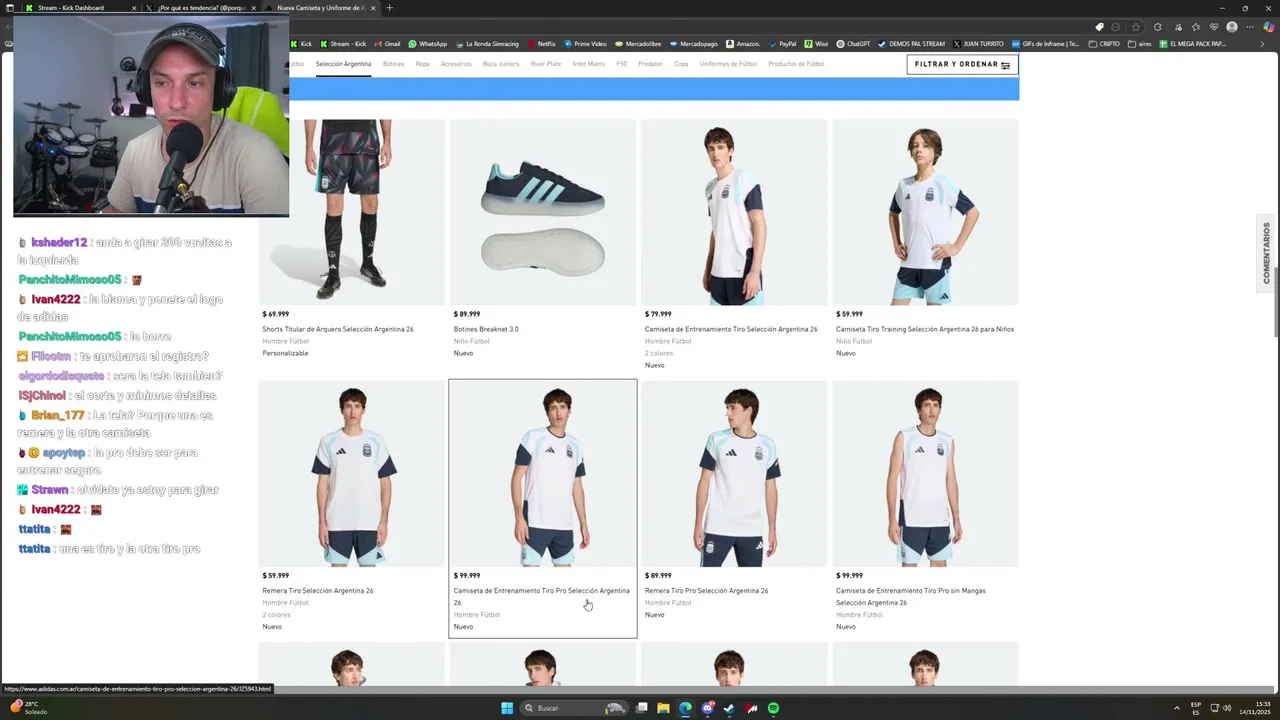The image size is (1280, 720).
Task: Open the CRIPTO bookmarks folder
Action: (1105, 44)
